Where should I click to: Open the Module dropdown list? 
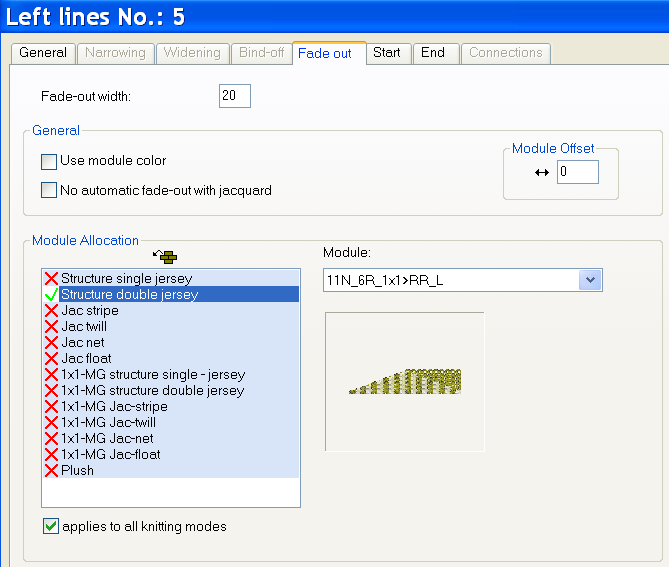tap(590, 280)
